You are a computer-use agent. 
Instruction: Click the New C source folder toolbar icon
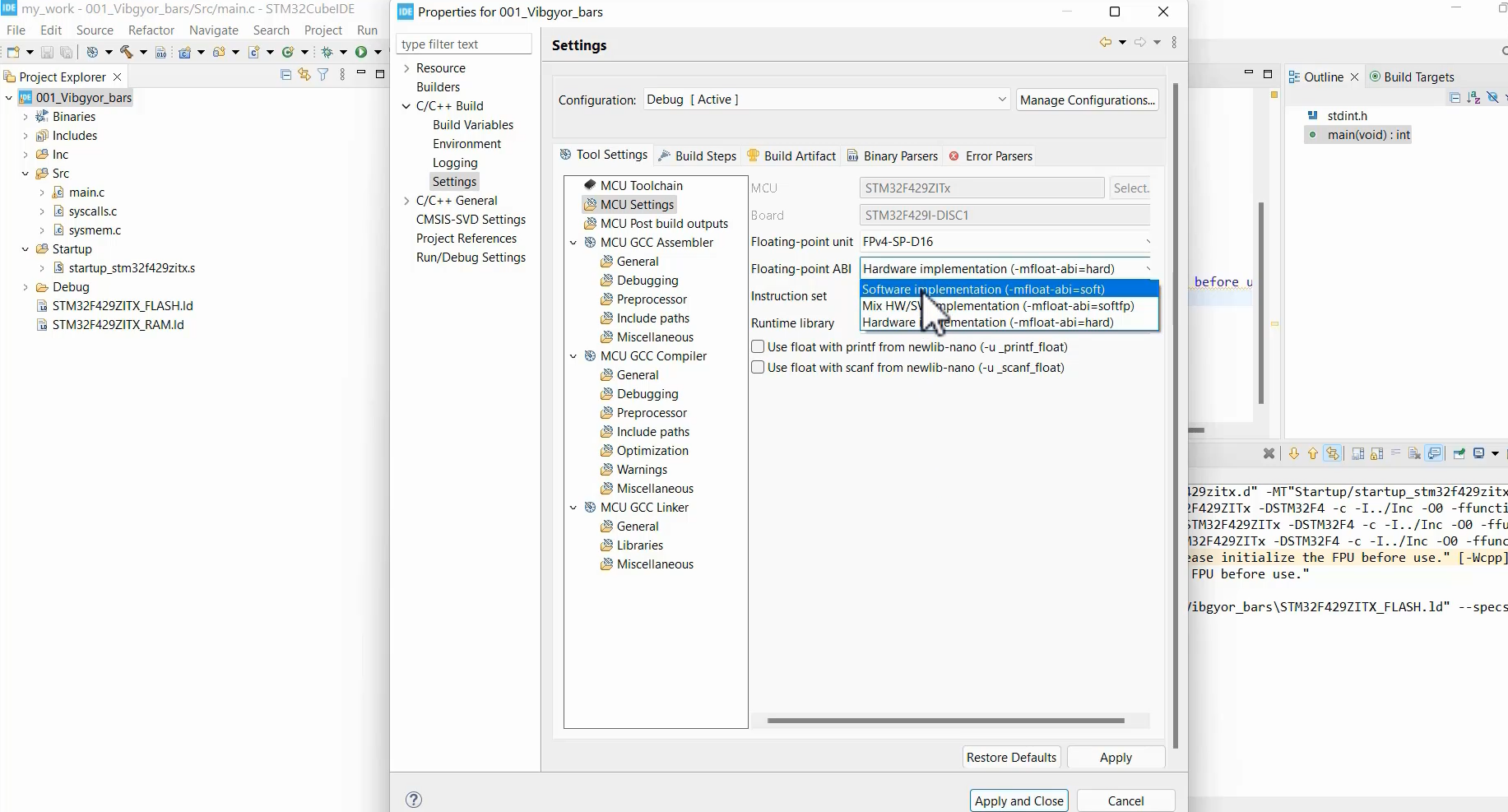219,52
